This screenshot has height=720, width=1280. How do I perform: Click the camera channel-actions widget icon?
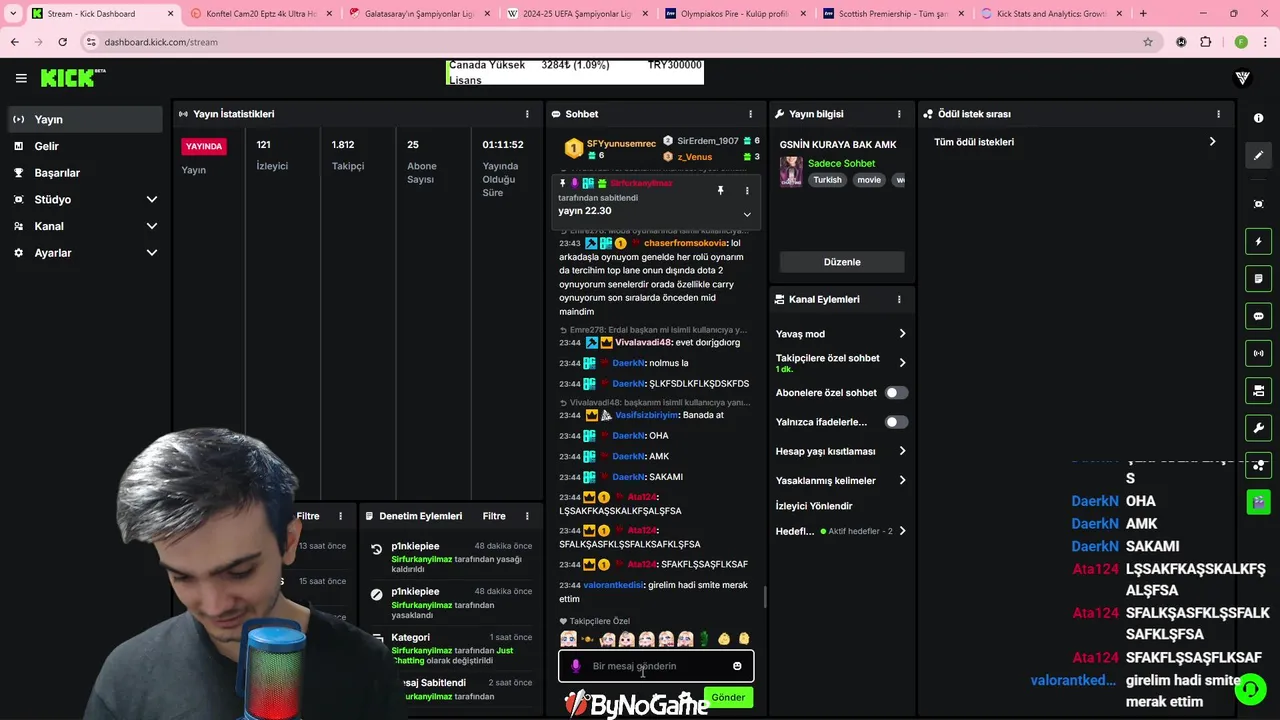pyautogui.click(x=1258, y=390)
